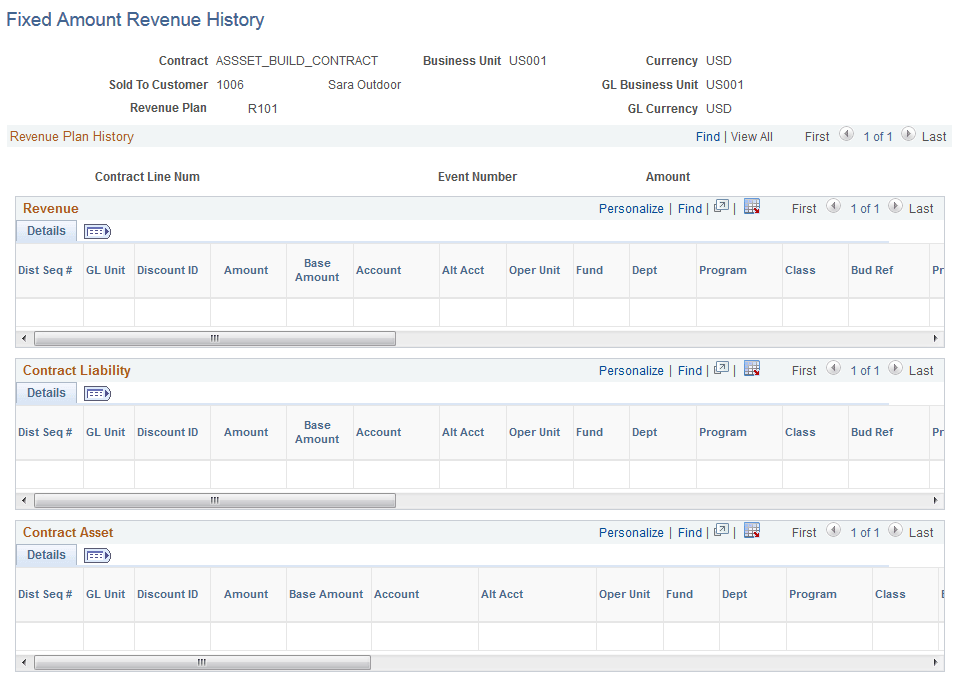Click the Dist Seq # field in Revenue grid
Viewport: 957px width, 686px height.
click(45, 310)
